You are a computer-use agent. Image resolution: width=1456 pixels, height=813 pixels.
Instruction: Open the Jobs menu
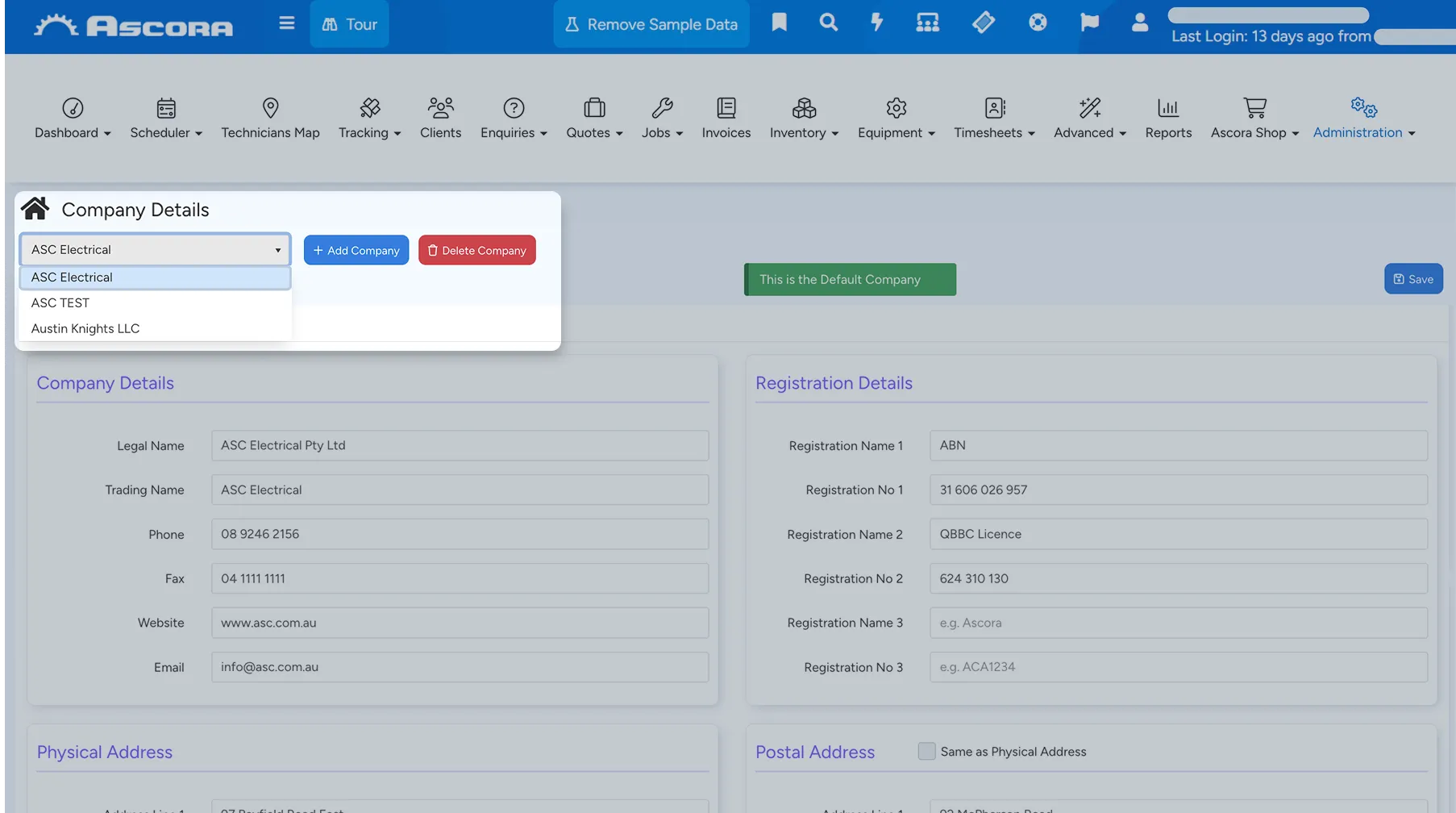coord(662,119)
